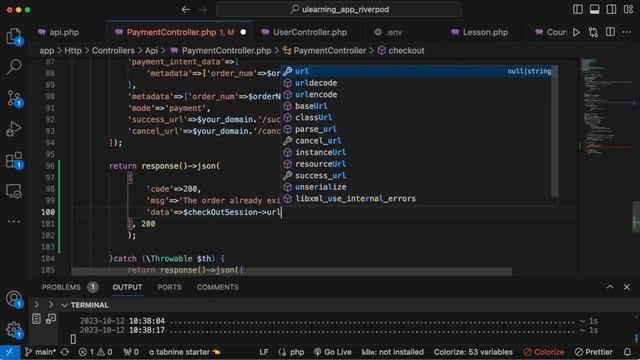Open the Source Control view
The height and width of the screenshot is (360, 640).
coord(14,98)
